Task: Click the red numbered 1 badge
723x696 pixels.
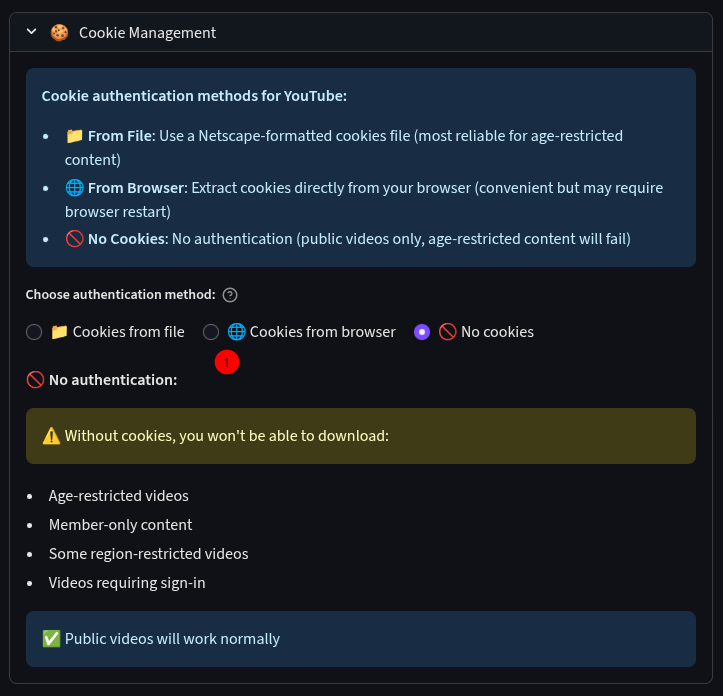Action: tap(227, 362)
